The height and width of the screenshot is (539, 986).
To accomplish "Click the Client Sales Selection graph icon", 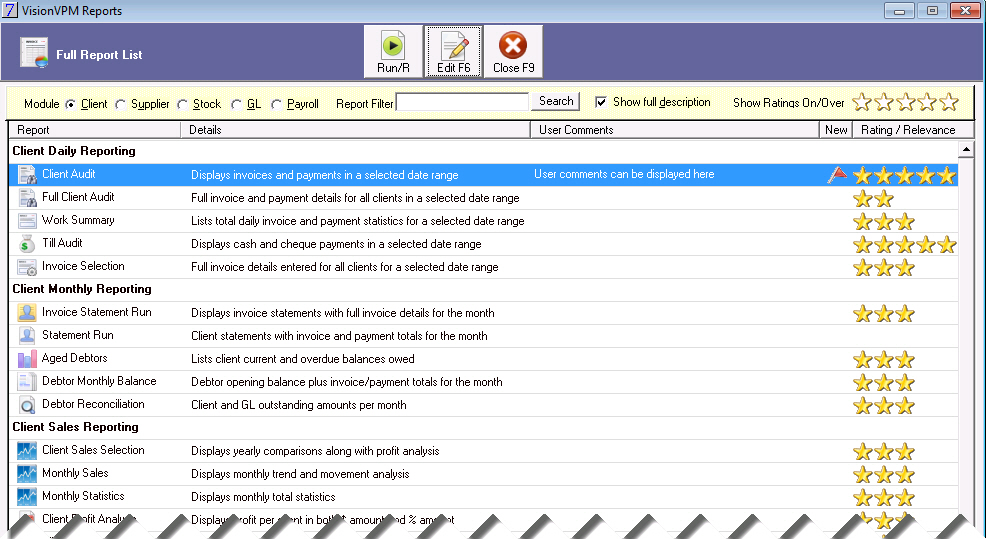I will click(x=27, y=451).
